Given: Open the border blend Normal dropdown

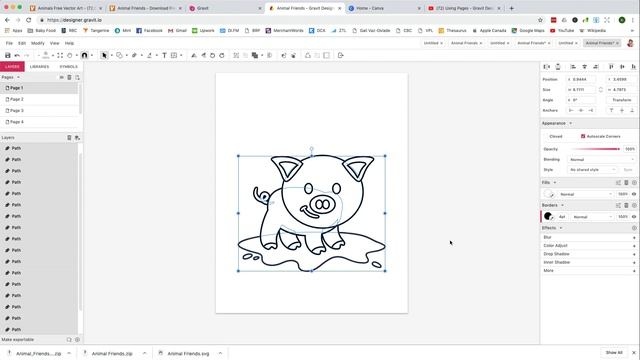Looking at the screenshot, I should pos(592,217).
